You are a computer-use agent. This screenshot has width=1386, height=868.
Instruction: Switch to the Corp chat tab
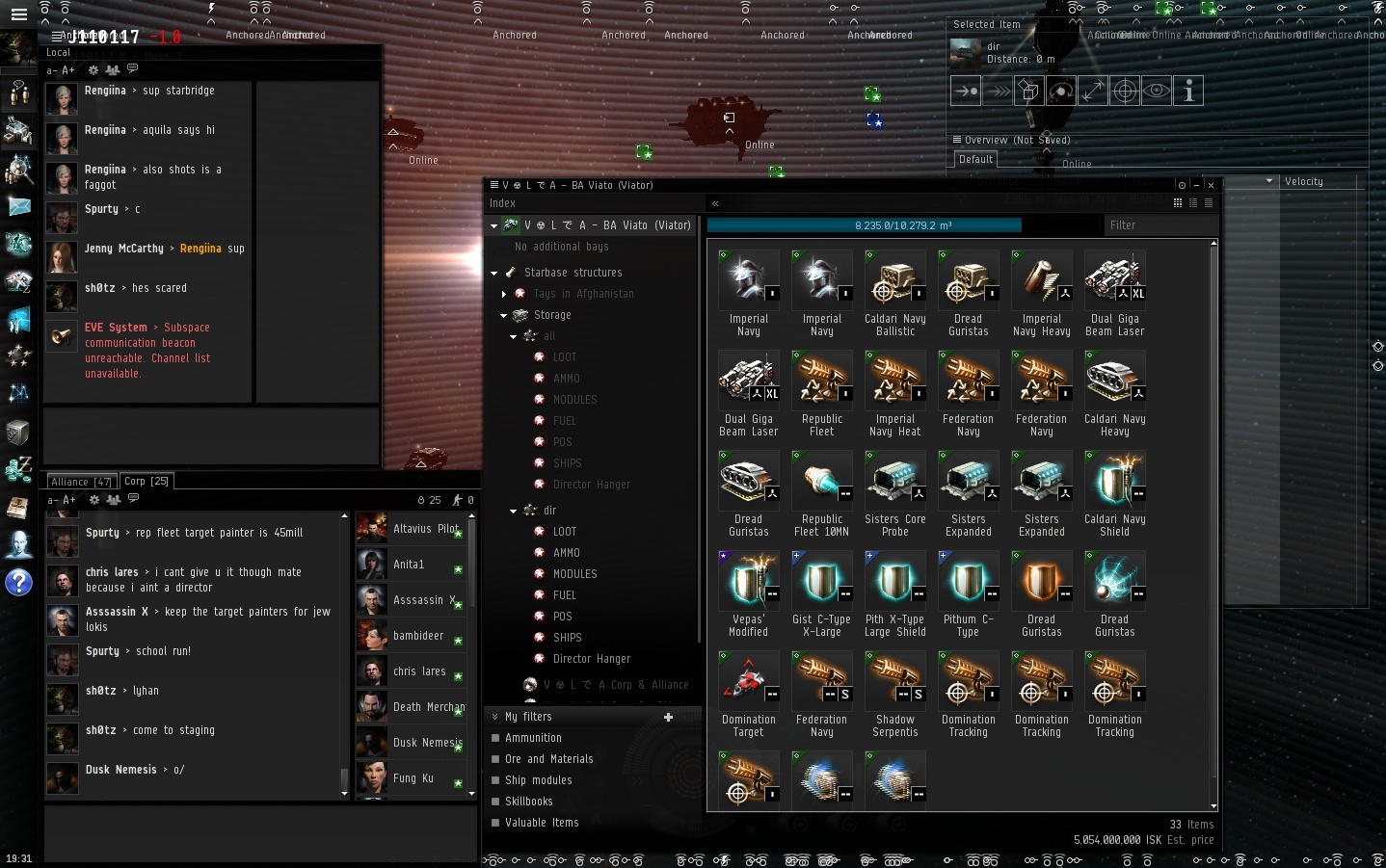point(146,481)
